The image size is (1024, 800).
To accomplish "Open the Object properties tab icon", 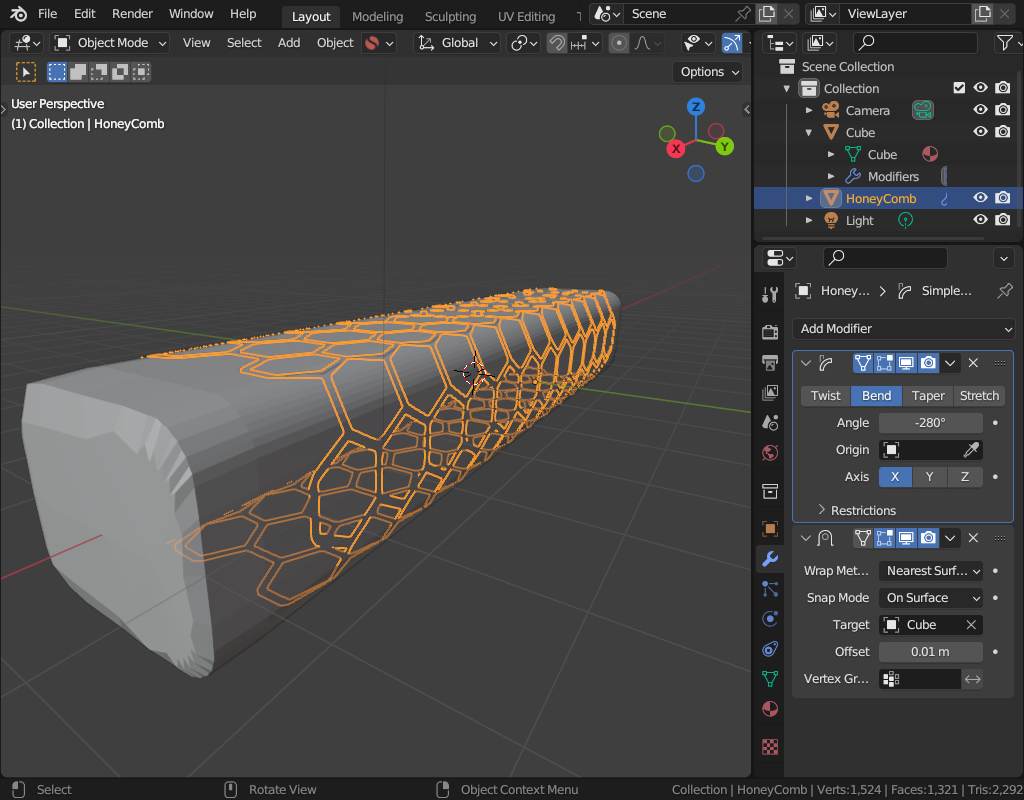I will (x=770, y=528).
